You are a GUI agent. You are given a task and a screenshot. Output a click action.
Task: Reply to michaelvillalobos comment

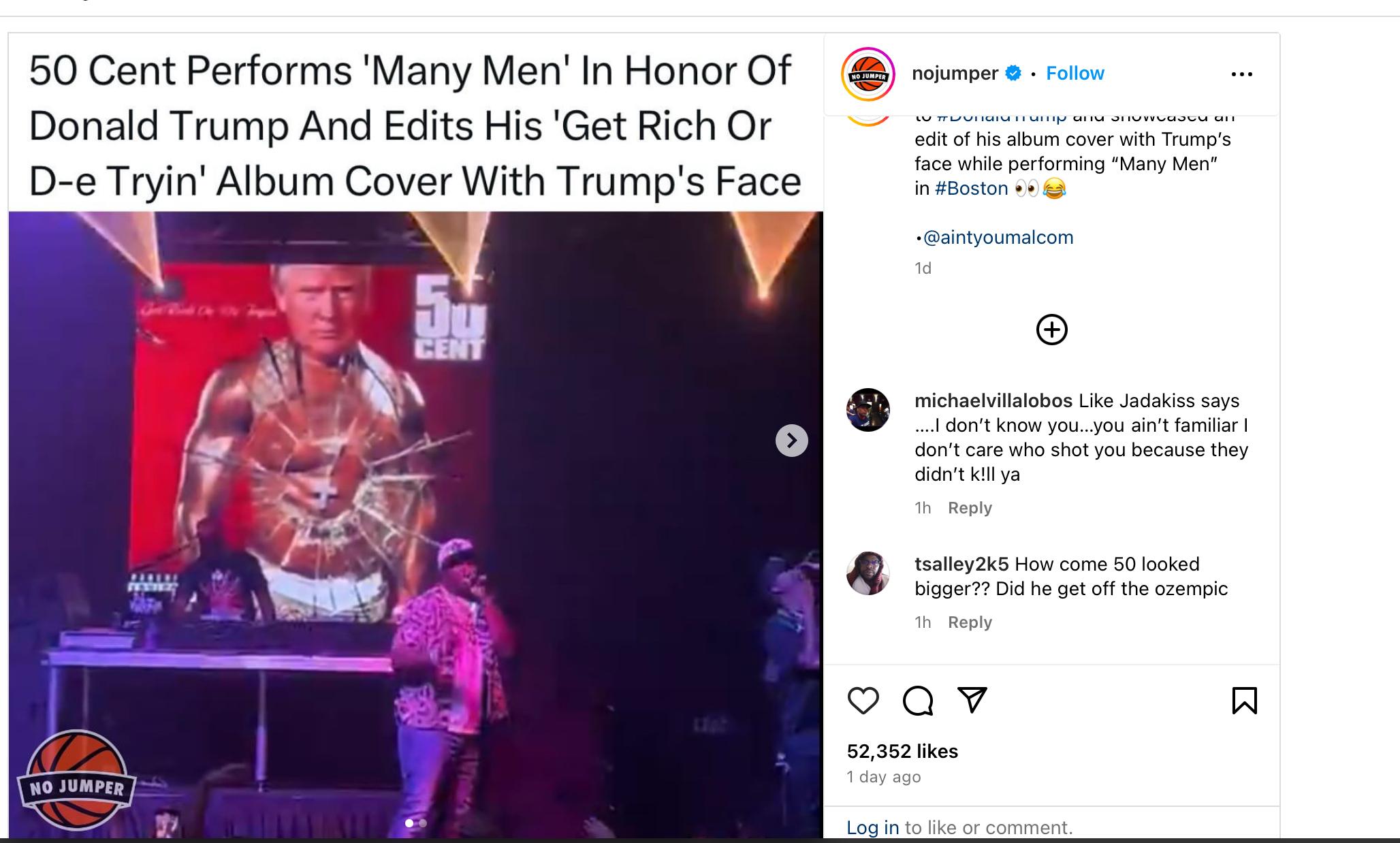(970, 508)
